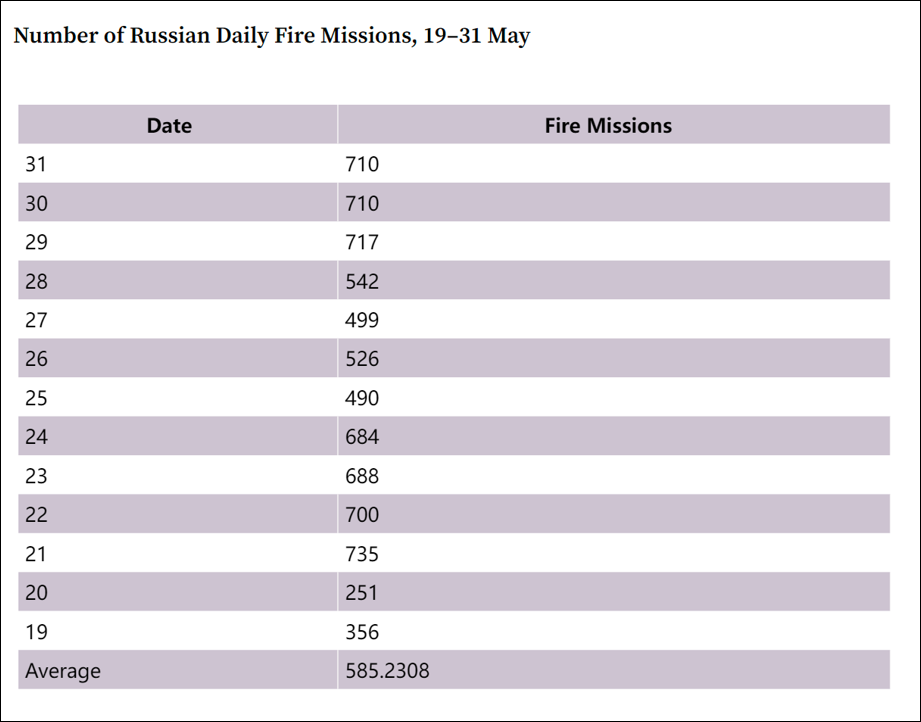Select the date cell for 28
The height and width of the screenshot is (722, 921).
click(x=36, y=281)
